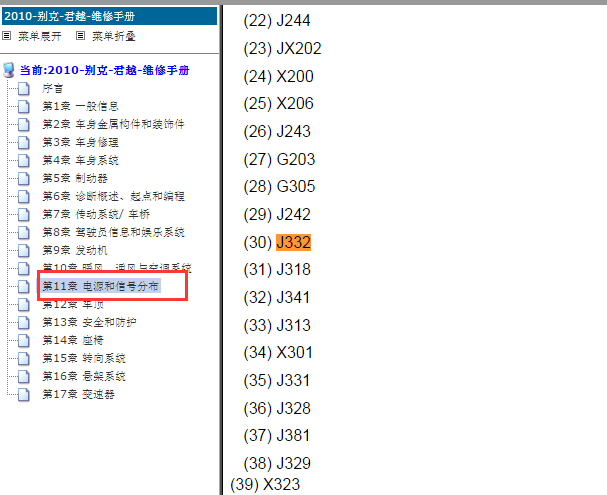Click the page icon beside 第17章 变速器
This screenshot has width=607, height=495.
point(24,394)
